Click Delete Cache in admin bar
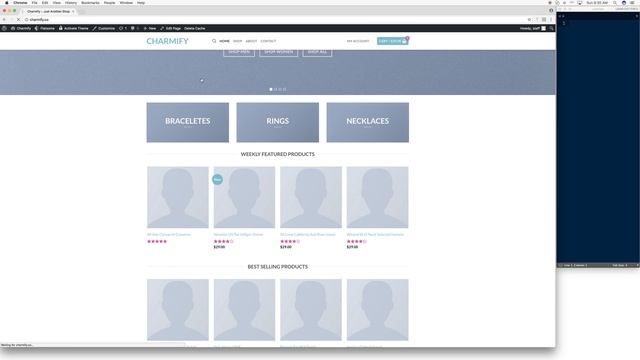640x360 pixels. click(195, 28)
